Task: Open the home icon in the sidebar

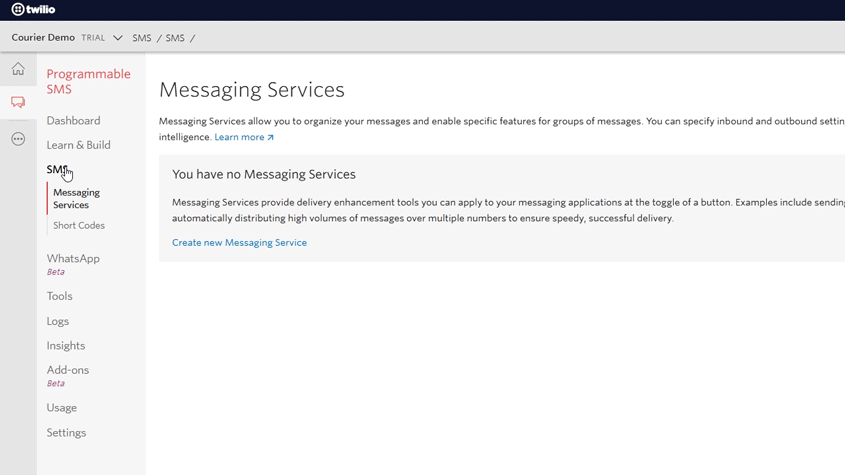Action: 18,69
